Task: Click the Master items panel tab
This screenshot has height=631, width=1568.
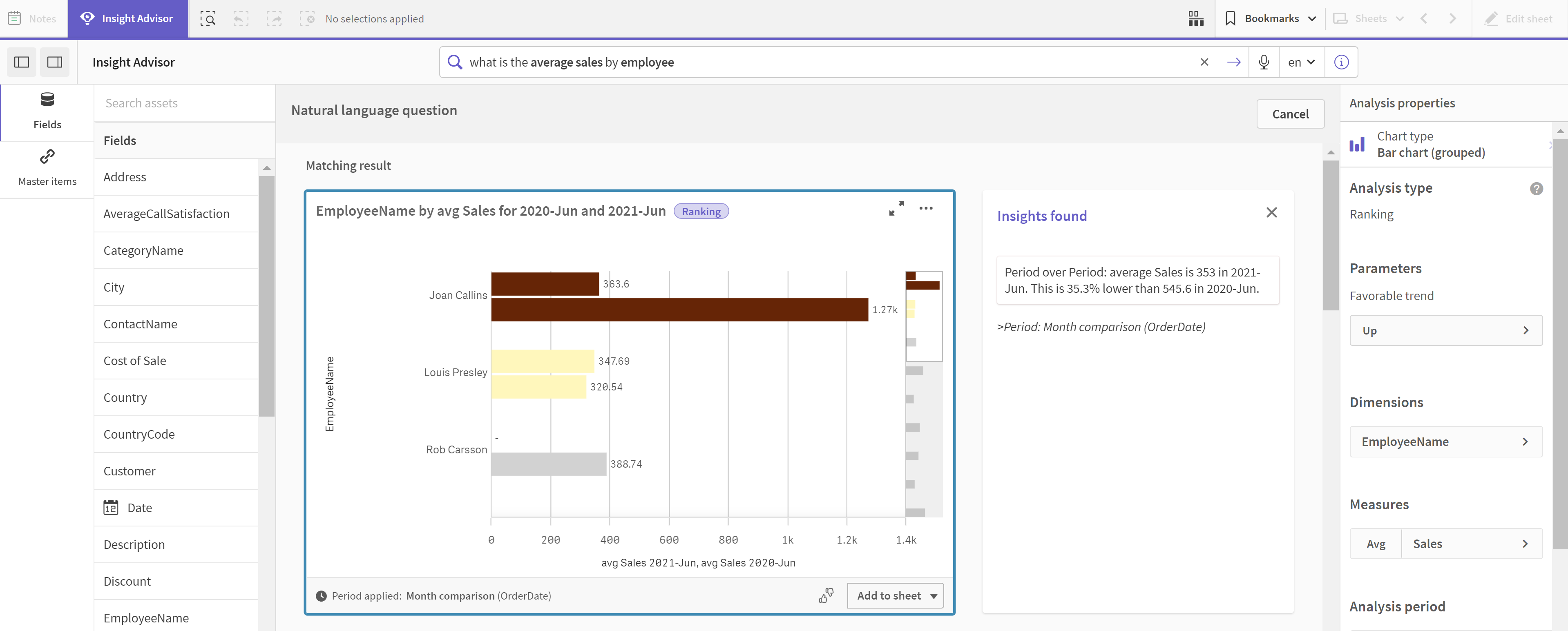Action: click(47, 166)
